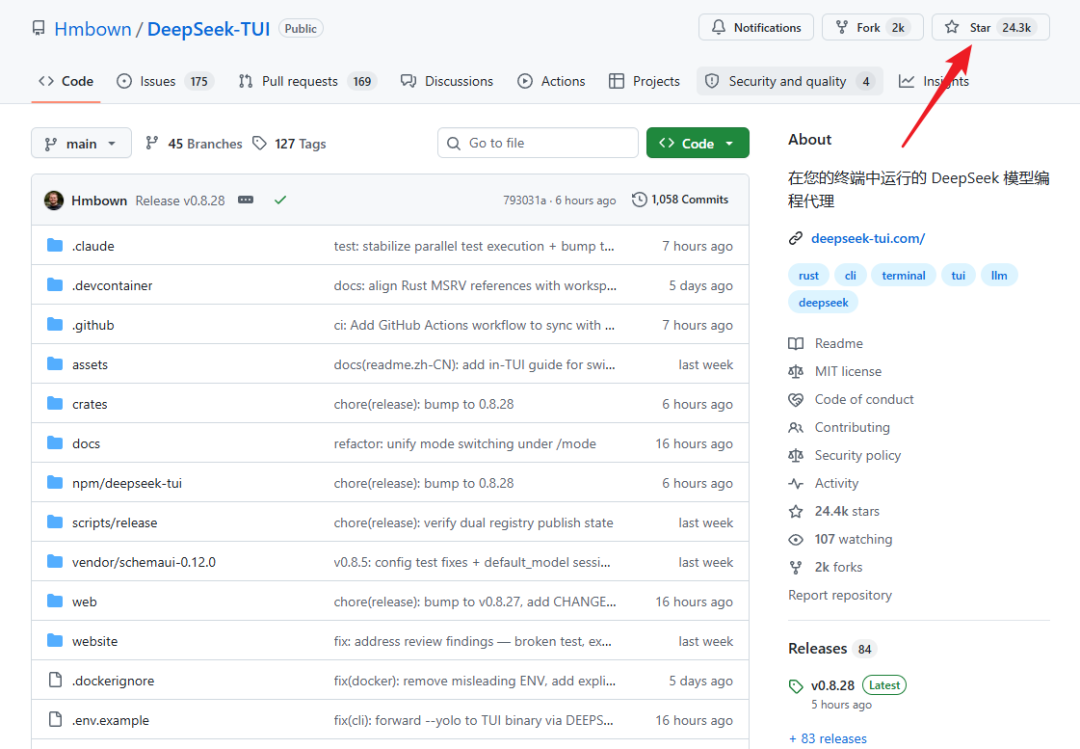Open the Notifications bell button

(x=756, y=28)
